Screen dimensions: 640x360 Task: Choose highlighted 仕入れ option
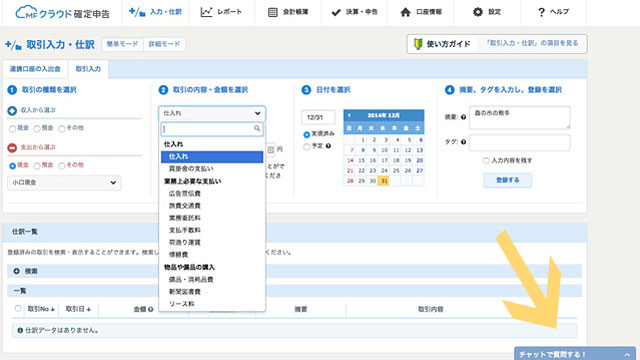point(212,157)
